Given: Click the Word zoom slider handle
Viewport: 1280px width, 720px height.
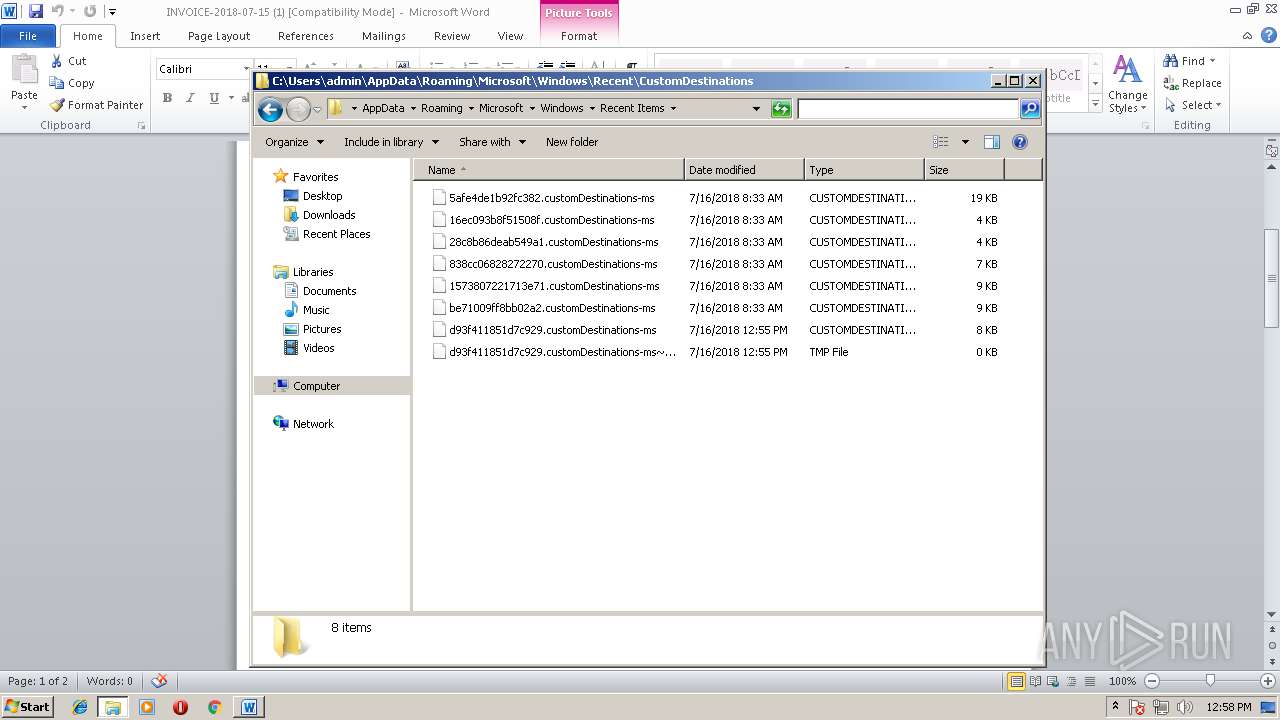Looking at the screenshot, I should pyautogui.click(x=1210, y=681).
